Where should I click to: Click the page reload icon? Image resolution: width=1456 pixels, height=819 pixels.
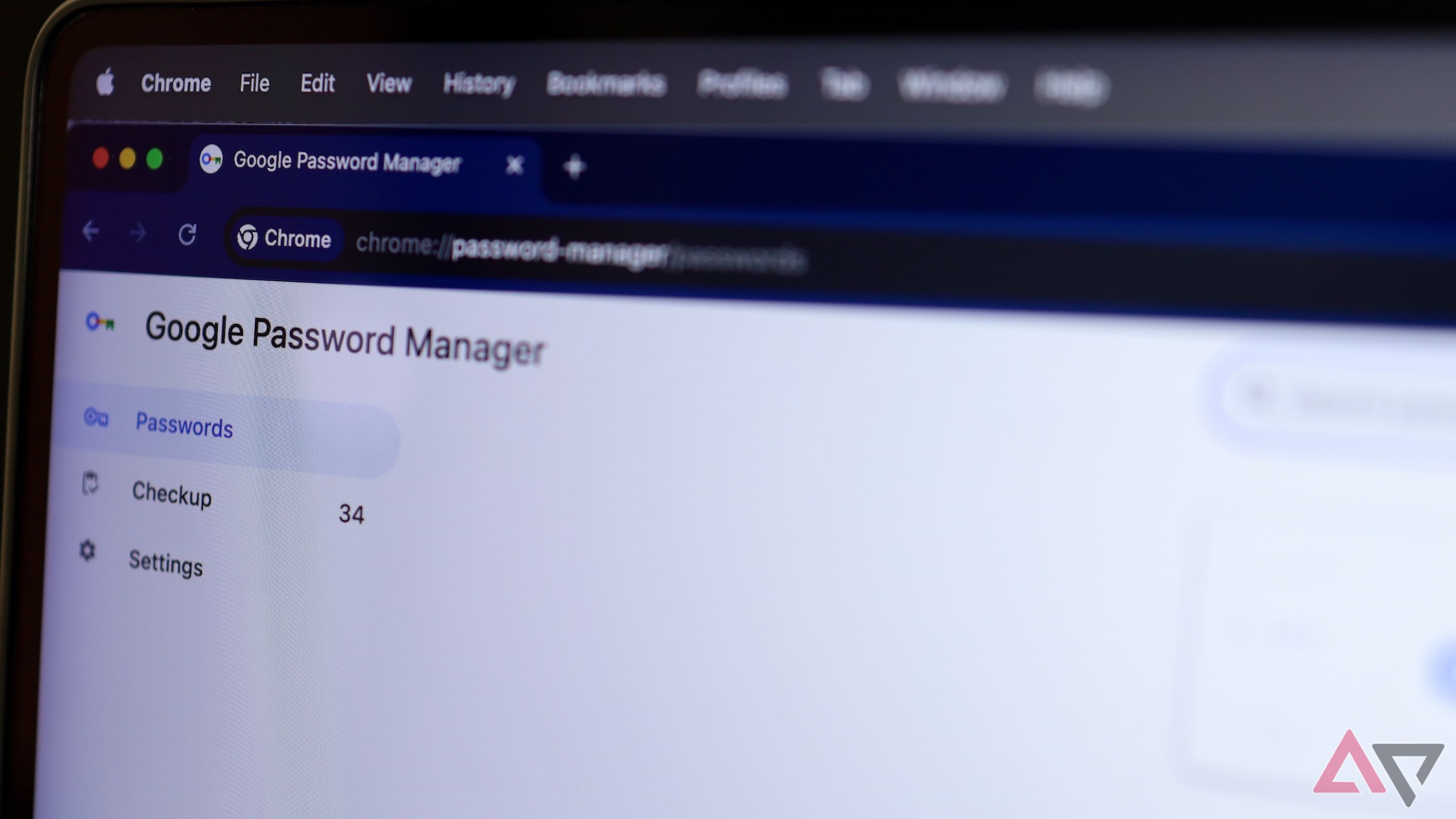coord(187,234)
